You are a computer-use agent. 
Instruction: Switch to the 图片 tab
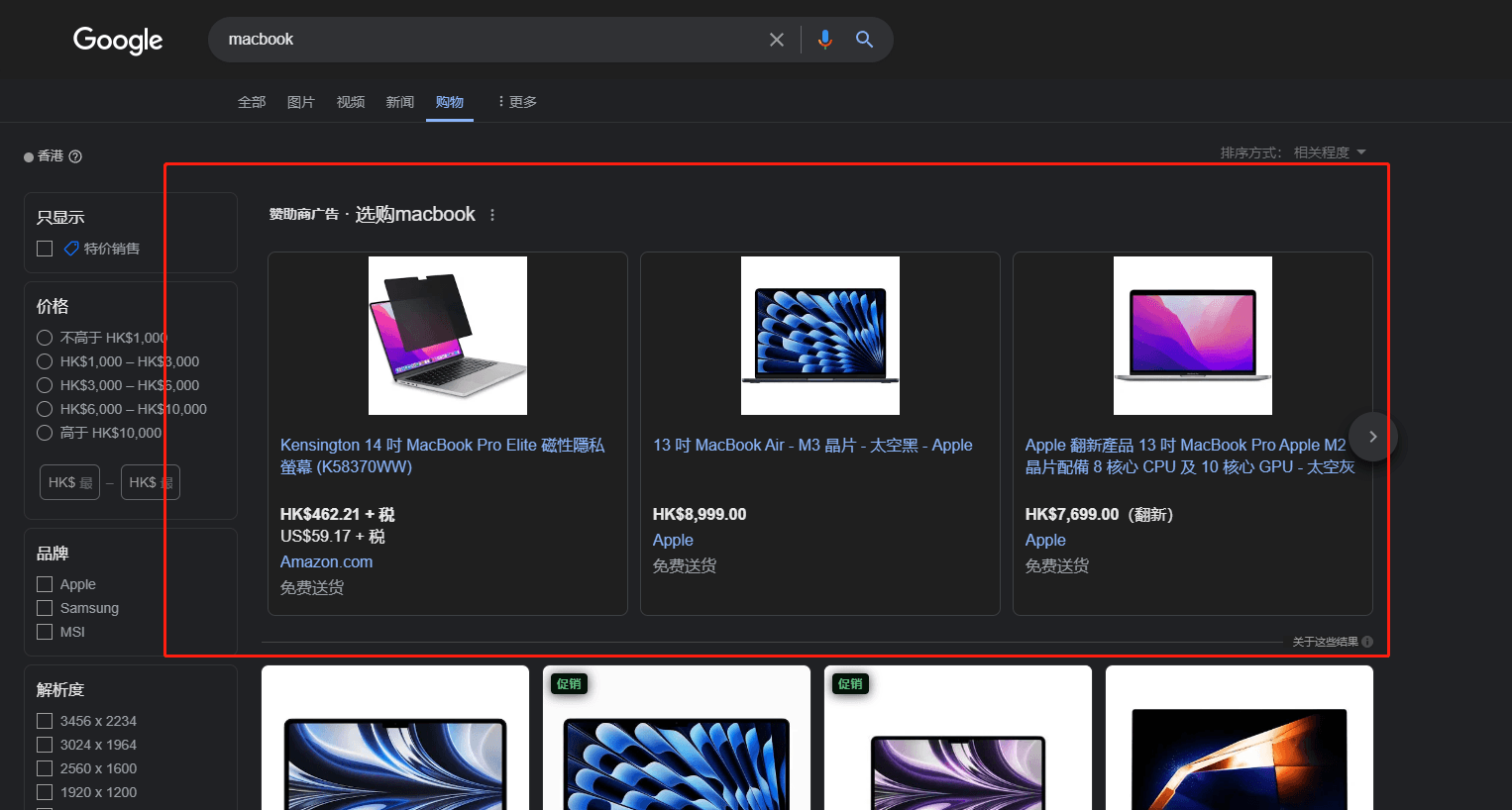pyautogui.click(x=301, y=102)
